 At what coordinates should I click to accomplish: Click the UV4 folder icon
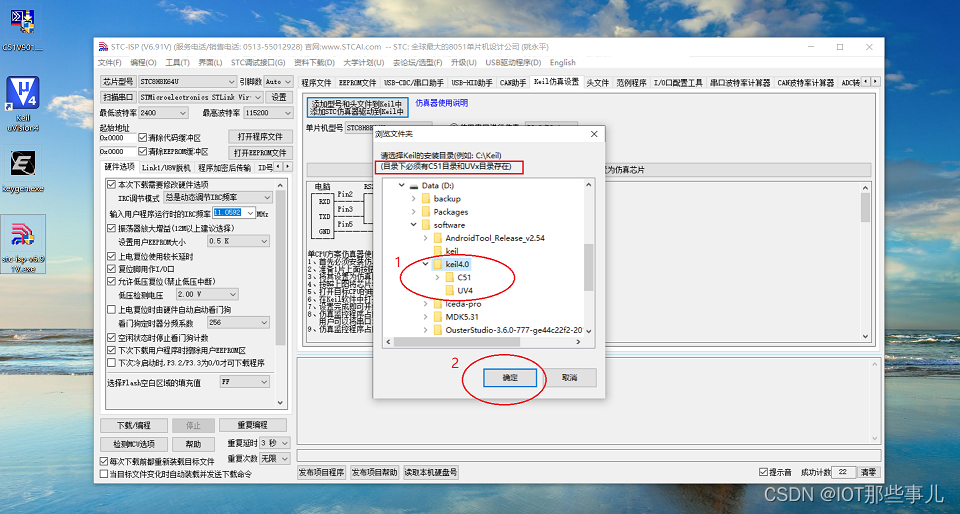[450, 291]
